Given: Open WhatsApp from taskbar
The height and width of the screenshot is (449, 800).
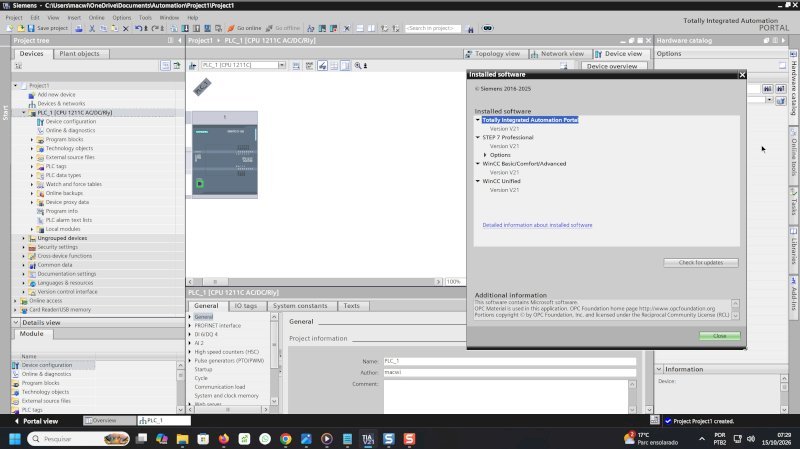Looking at the screenshot, I should pos(265,439).
